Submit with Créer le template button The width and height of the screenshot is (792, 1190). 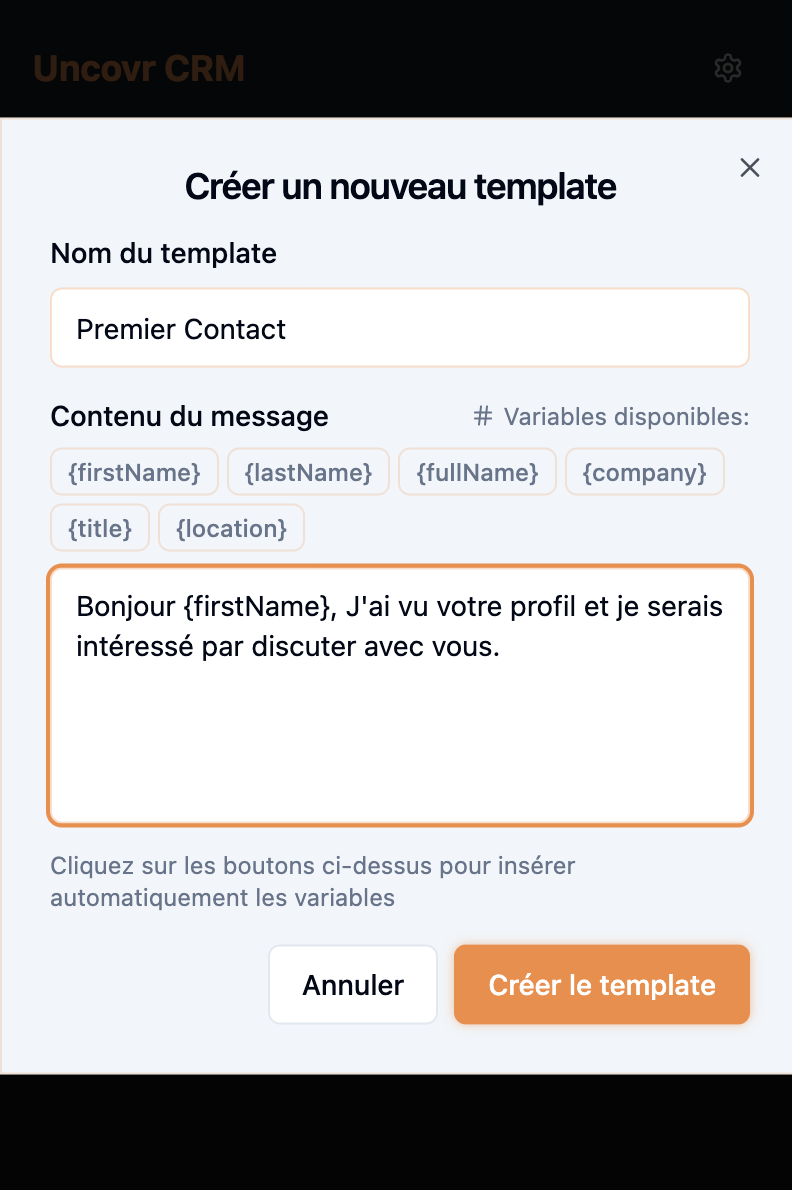point(602,985)
